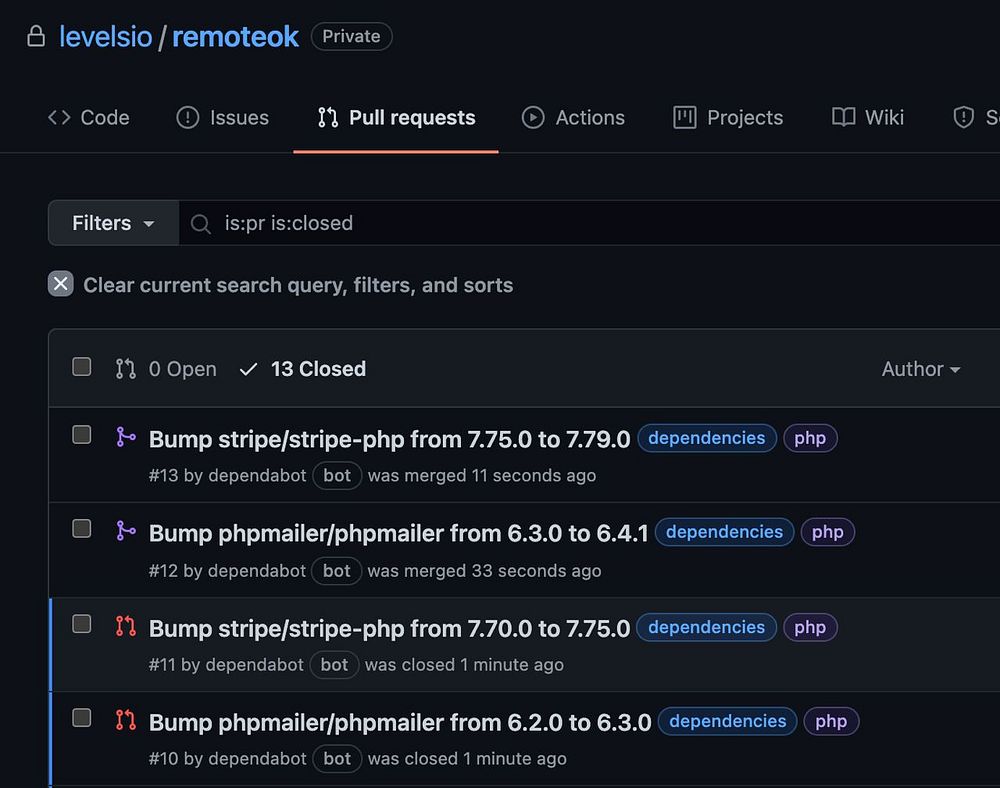
Task: Go to the Code tab
Action: [89, 118]
